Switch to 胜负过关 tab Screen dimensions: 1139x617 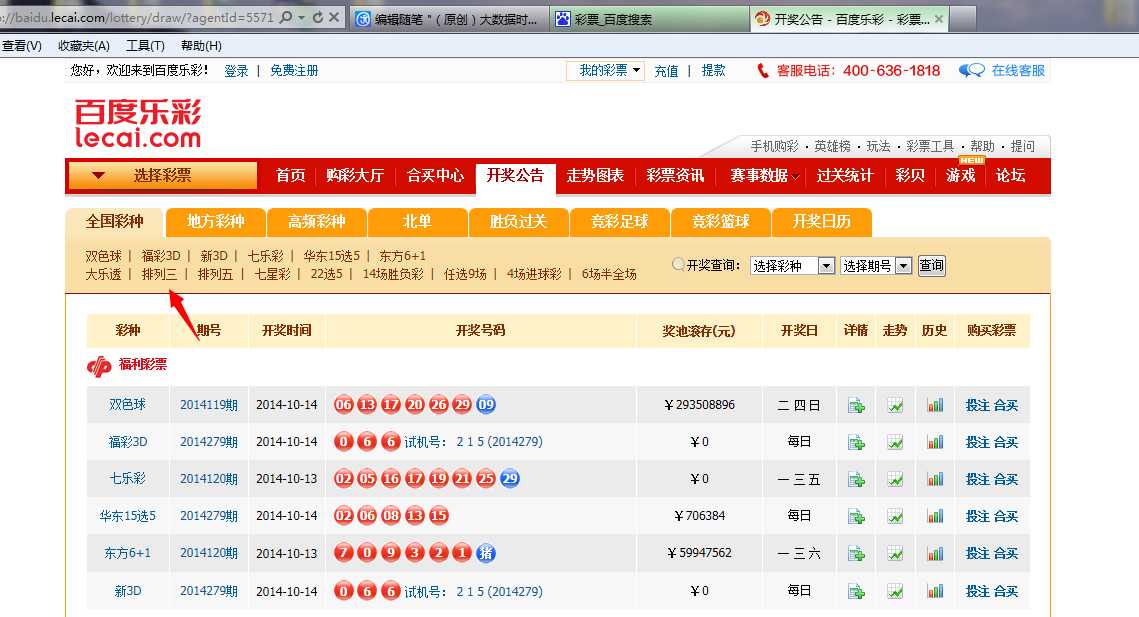(x=519, y=222)
